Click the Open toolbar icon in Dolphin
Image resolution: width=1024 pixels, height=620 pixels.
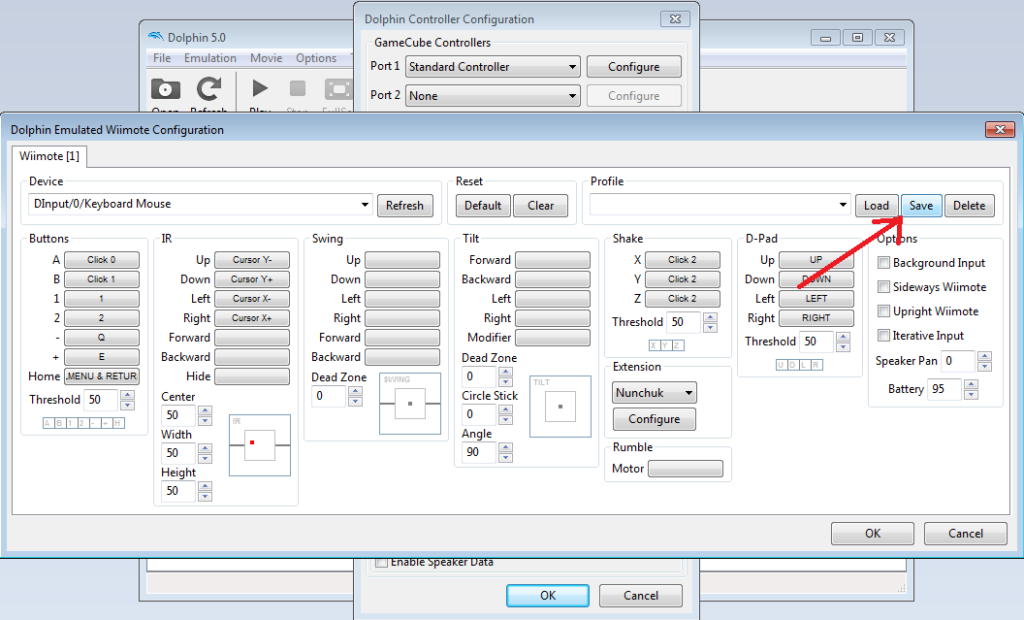click(x=165, y=91)
